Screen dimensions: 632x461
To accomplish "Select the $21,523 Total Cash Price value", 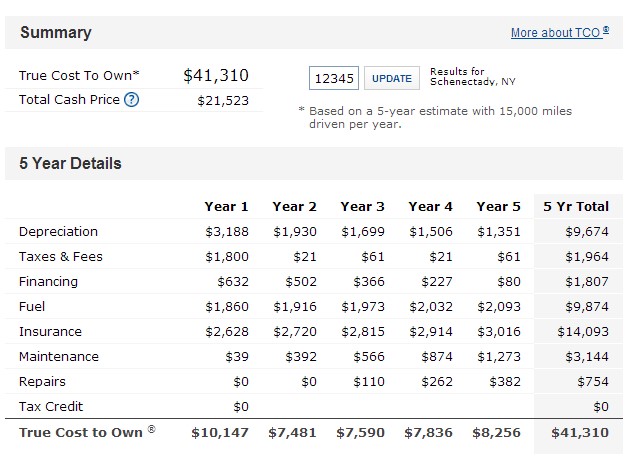I will point(222,99).
